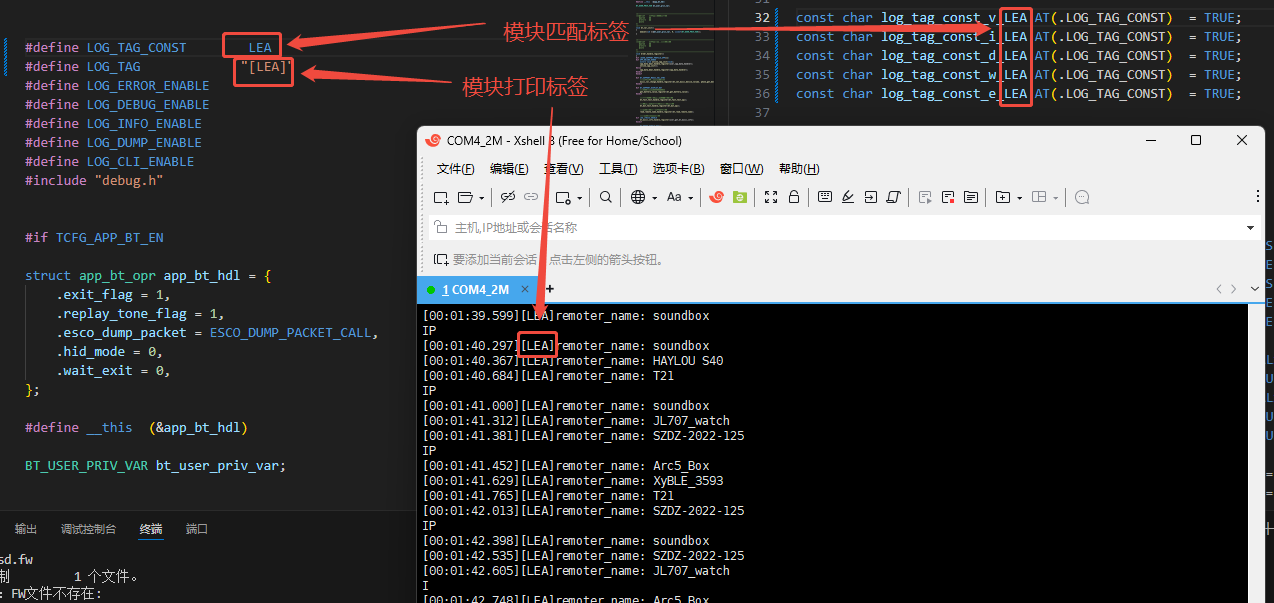Open the 工具(T) menu in Xshell
The width and height of the screenshot is (1274, 603).
click(618, 169)
